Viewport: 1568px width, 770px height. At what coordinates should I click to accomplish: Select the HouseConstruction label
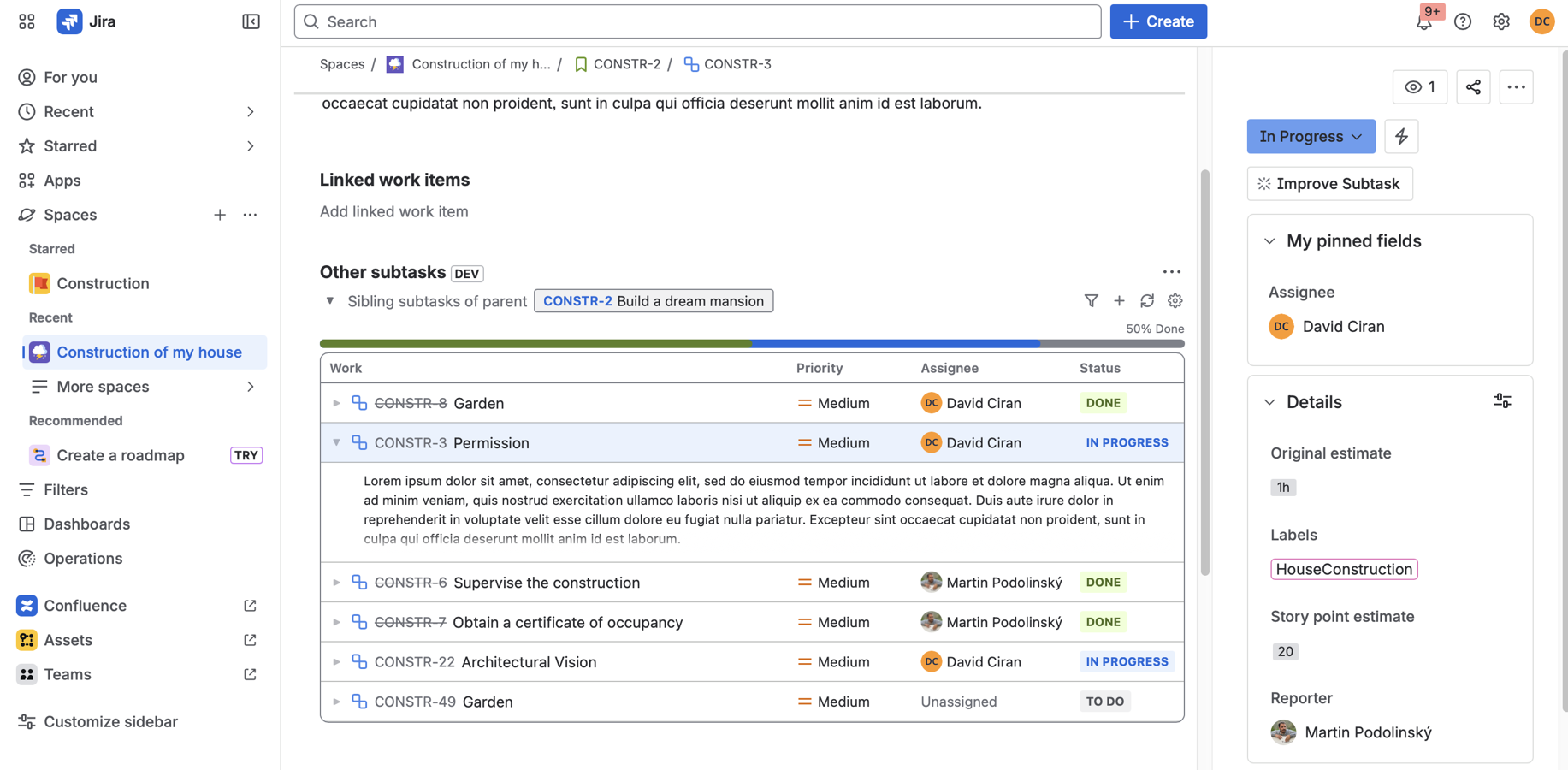(1344, 569)
